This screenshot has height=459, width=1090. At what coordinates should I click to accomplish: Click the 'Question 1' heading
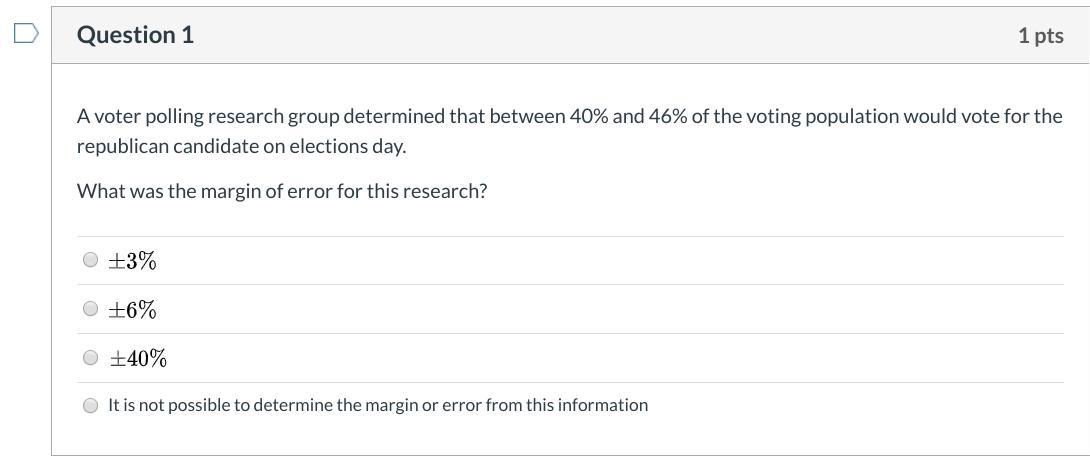coord(135,35)
